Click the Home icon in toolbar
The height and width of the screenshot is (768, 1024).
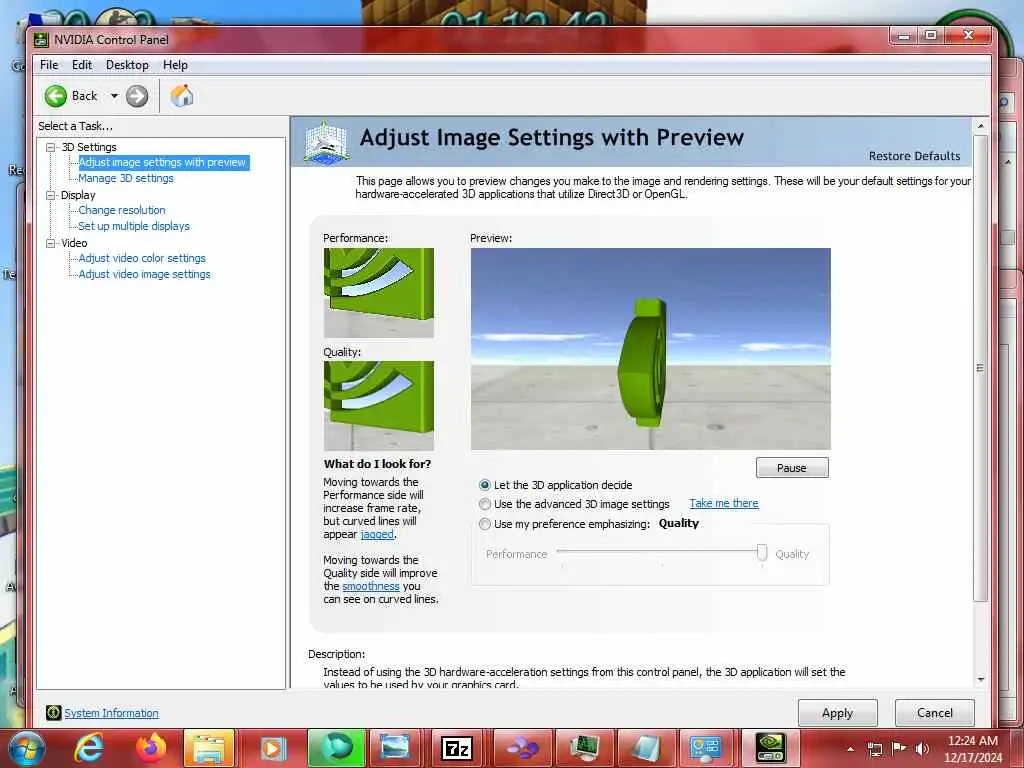pos(182,96)
